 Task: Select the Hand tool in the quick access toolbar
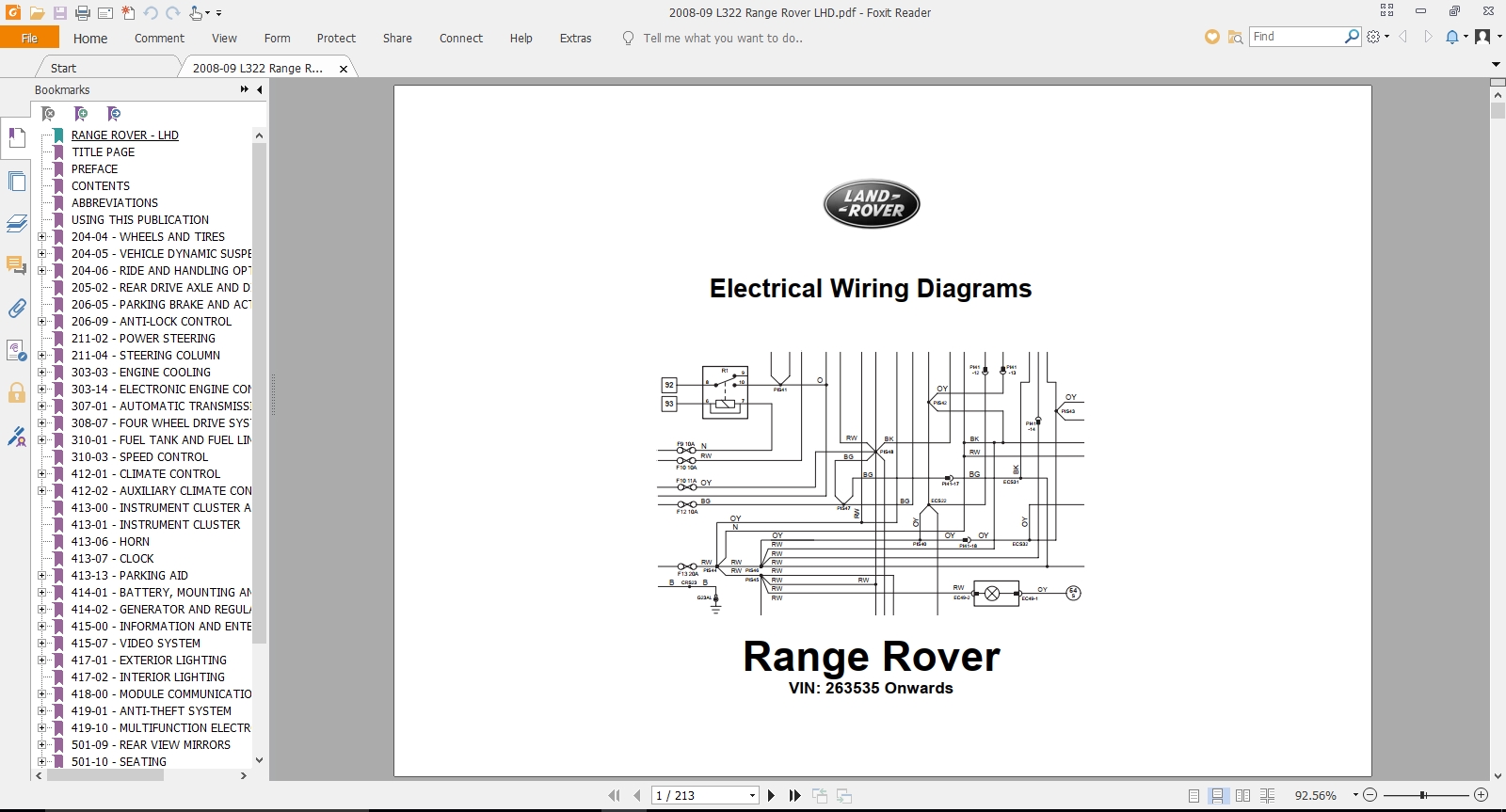click(x=196, y=13)
